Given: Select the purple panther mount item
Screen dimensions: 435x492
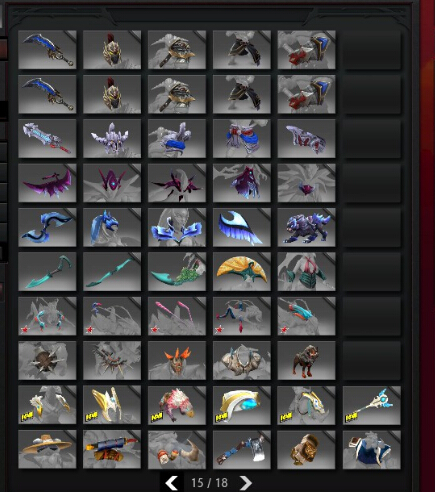Looking at the screenshot, I should [306, 227].
